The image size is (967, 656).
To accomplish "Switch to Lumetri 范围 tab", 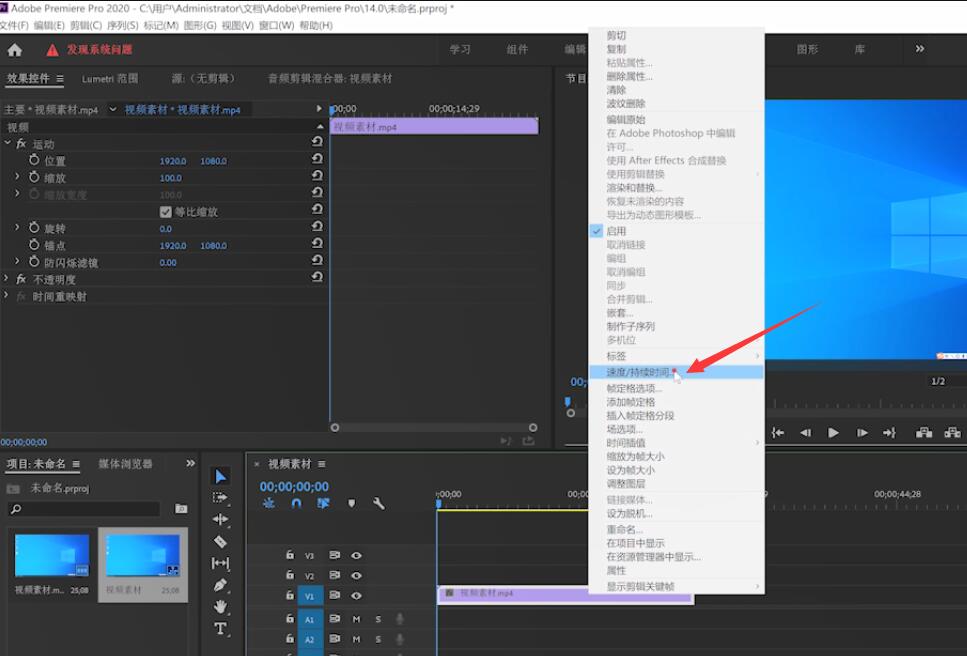I will (110, 78).
